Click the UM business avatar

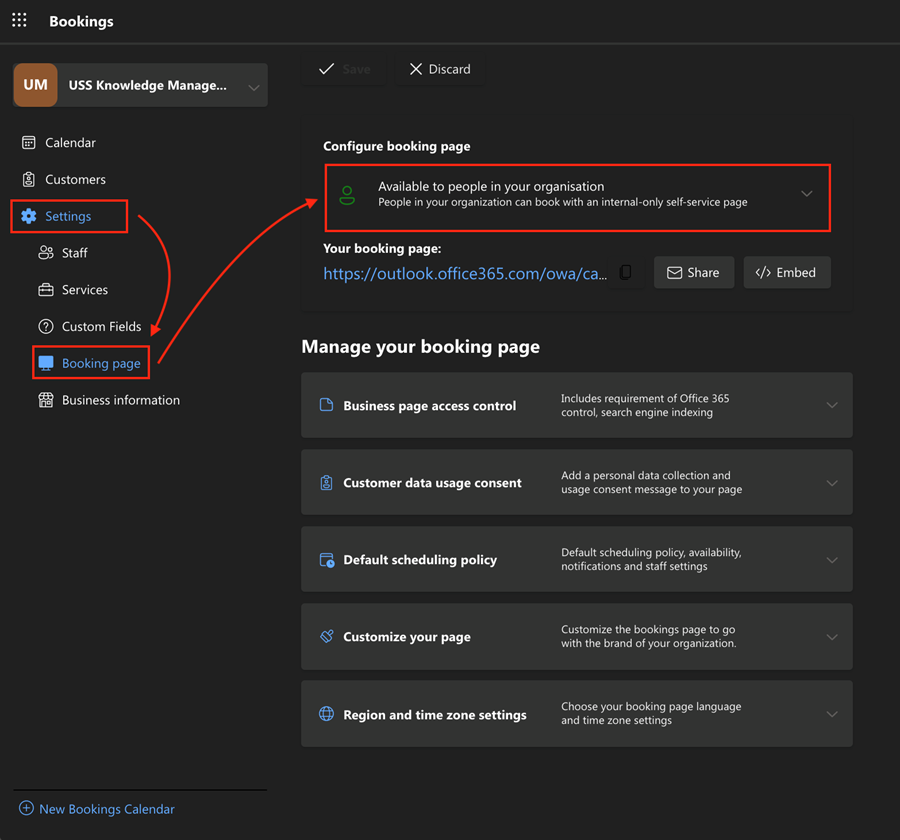point(36,85)
